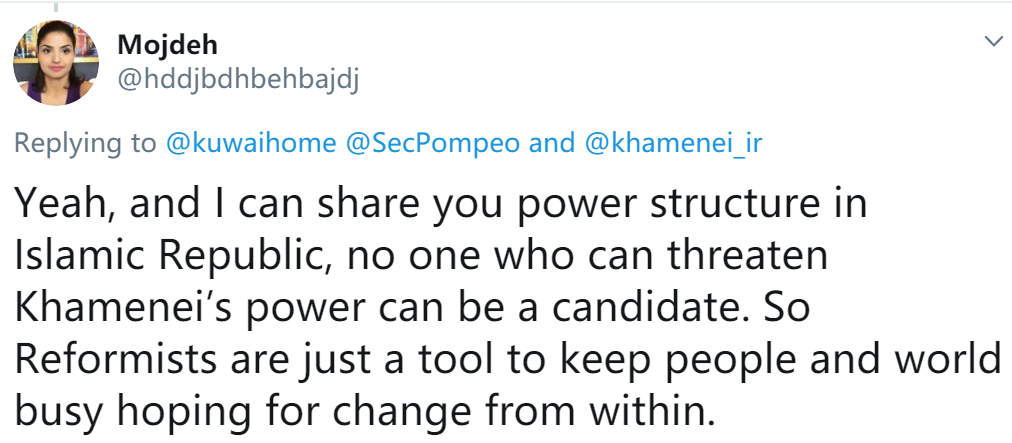Open the tweet options chevron menu

[x=993, y=41]
